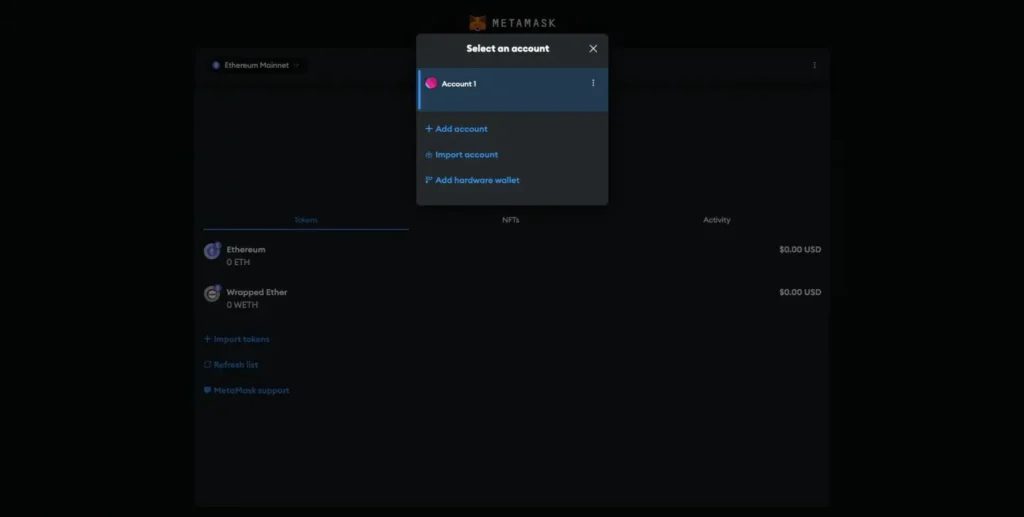Image resolution: width=1024 pixels, height=517 pixels.
Task: Open Account 1 options three-dot menu
Action: 593,83
